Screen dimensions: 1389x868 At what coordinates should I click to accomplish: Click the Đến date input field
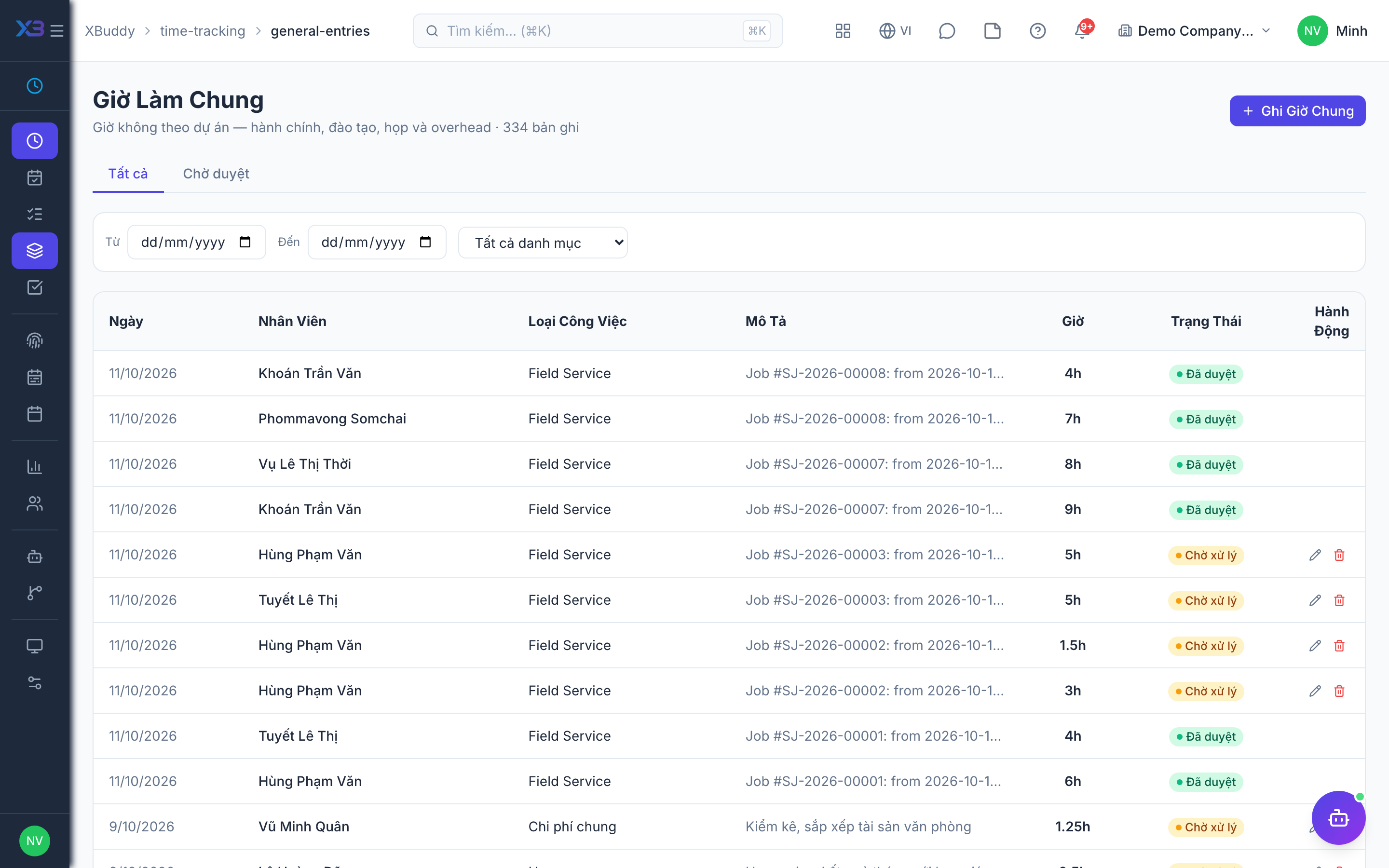coord(377,242)
